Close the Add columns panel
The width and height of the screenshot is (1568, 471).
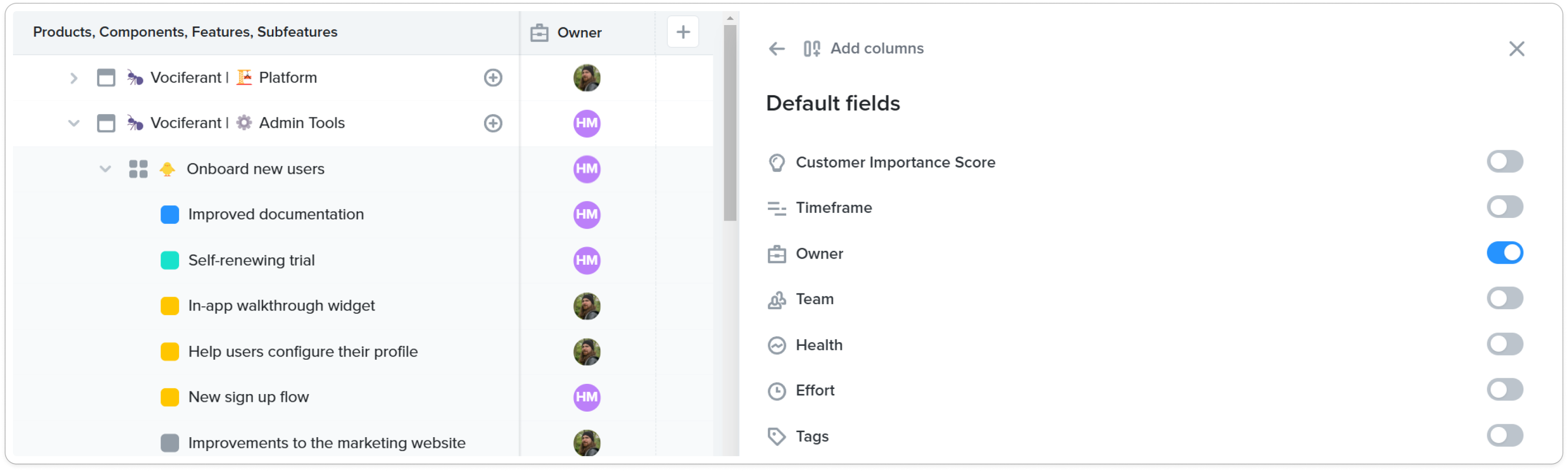1516,49
